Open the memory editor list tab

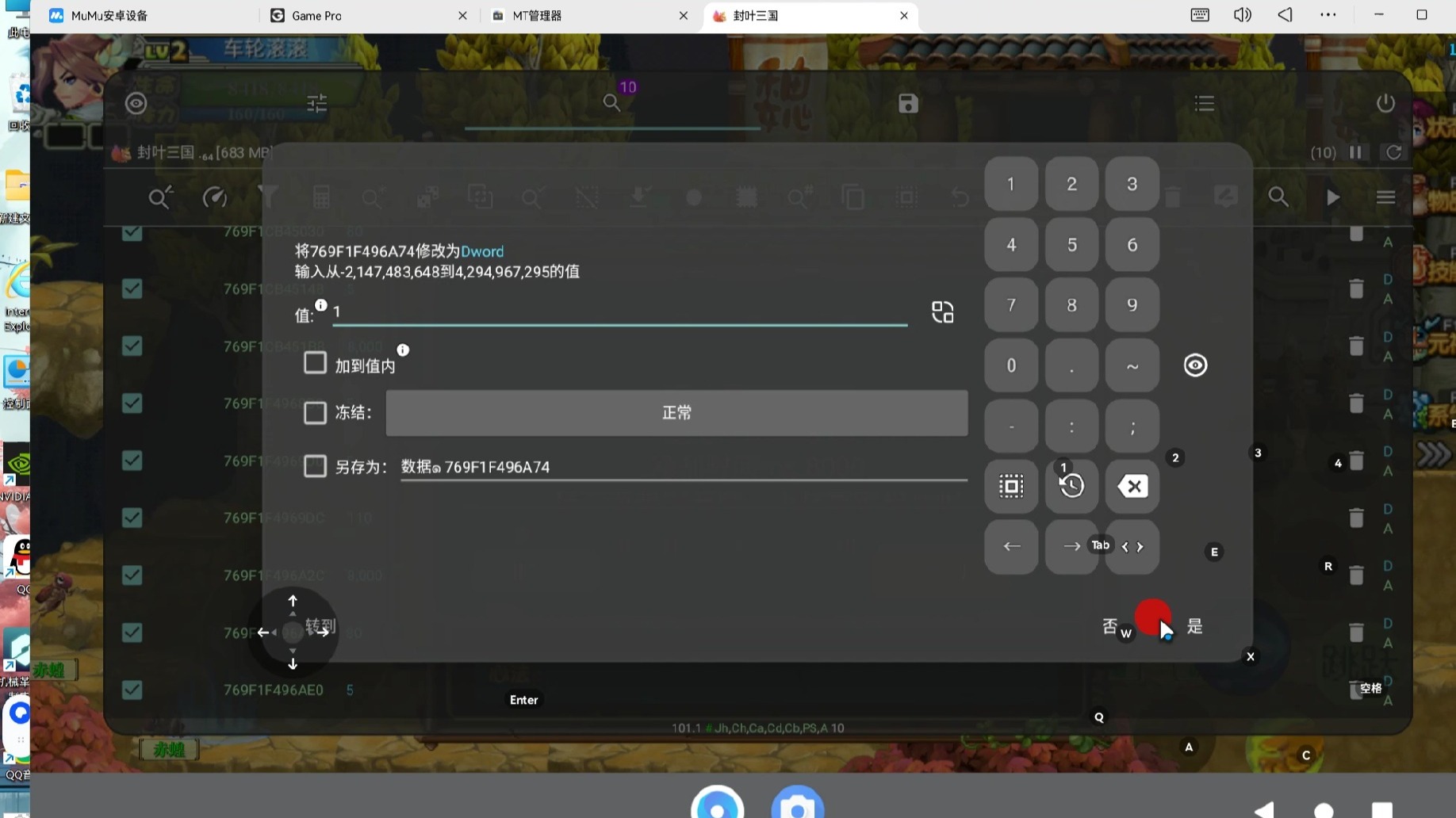1205,103
